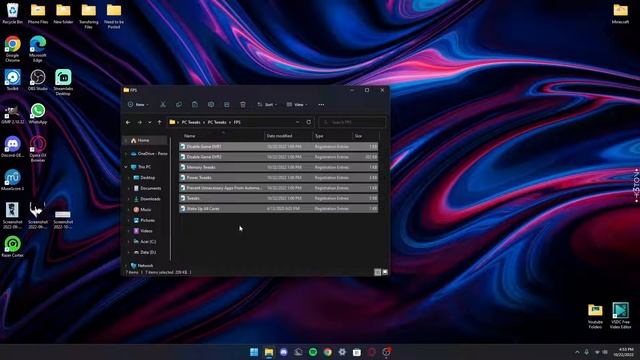Select the Wake Up All Cores file
Screen dimensions: 640x360
[x=279, y=209]
